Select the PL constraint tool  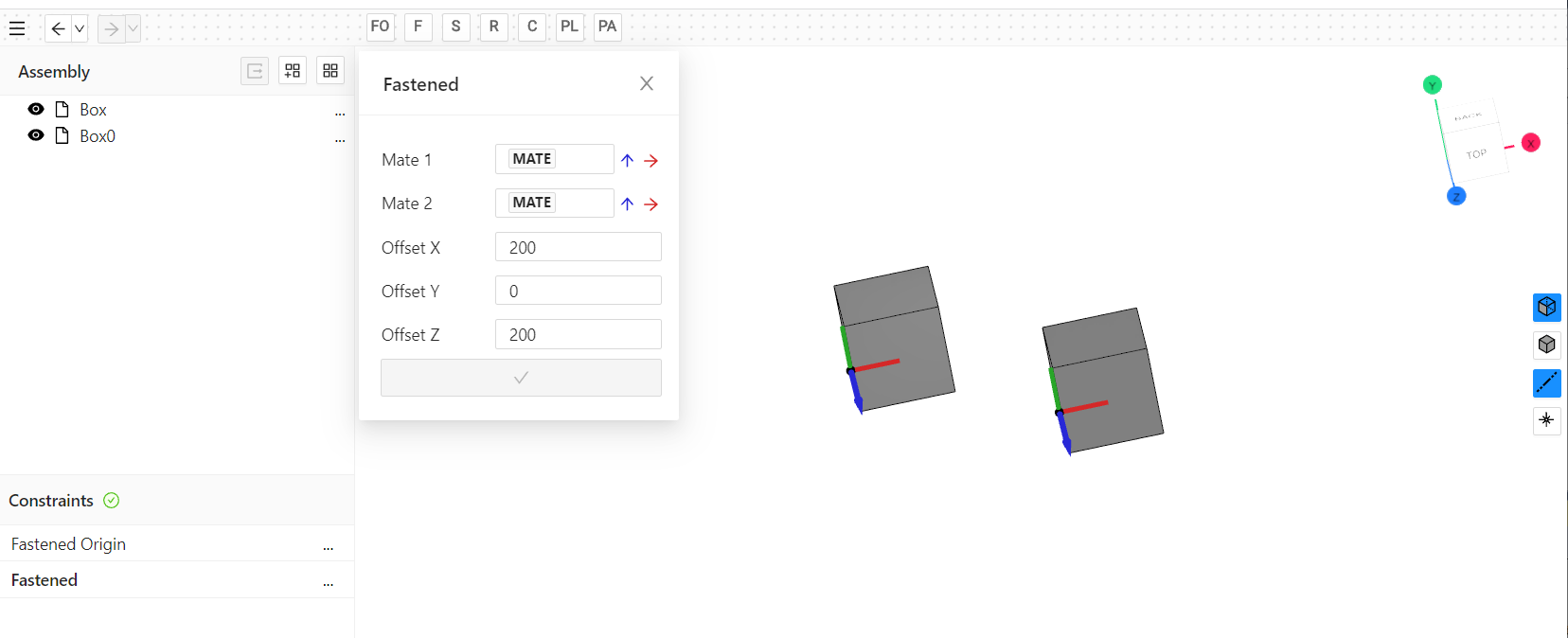point(569,27)
